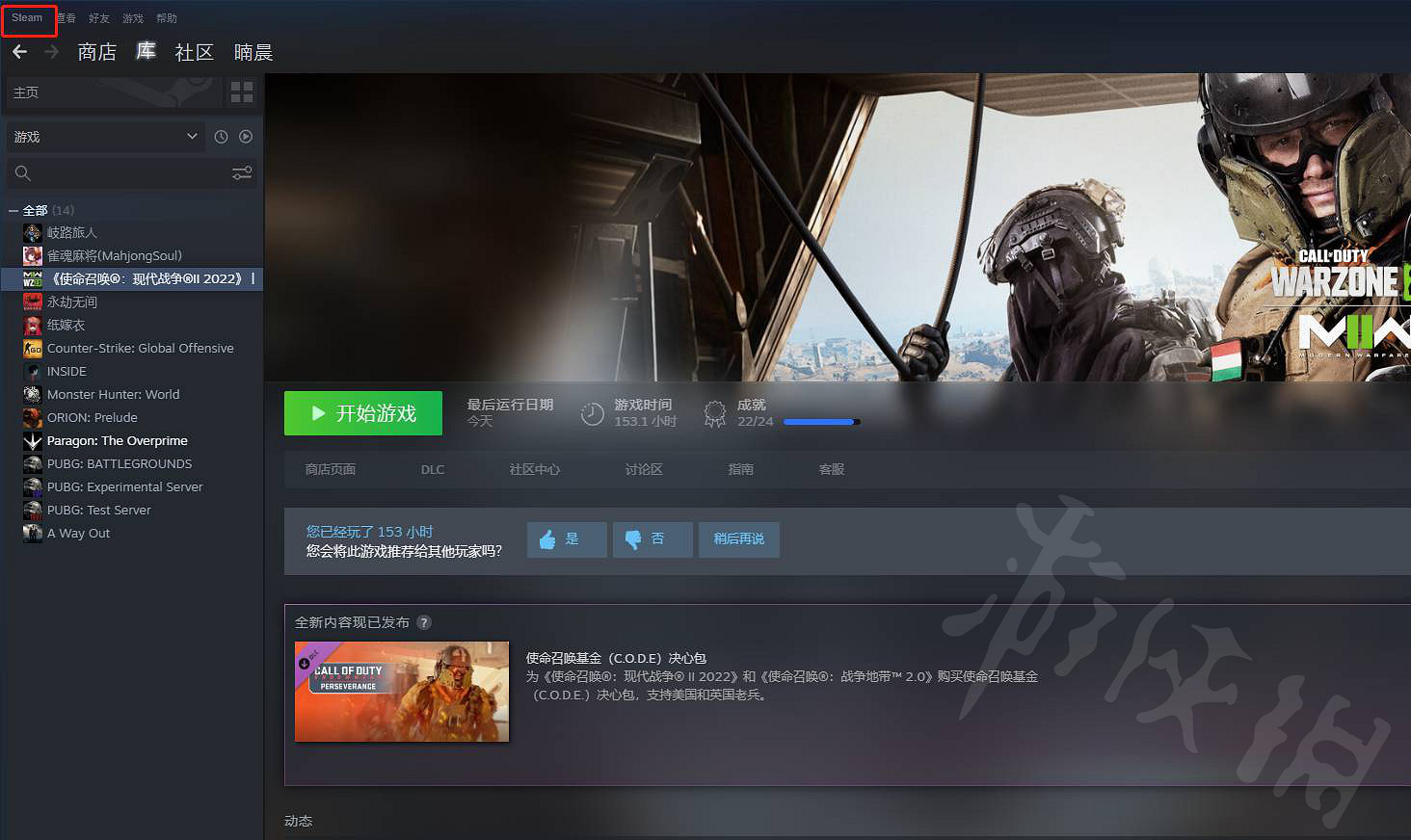
Task: Open advanced filter settings icon
Action: [x=242, y=172]
